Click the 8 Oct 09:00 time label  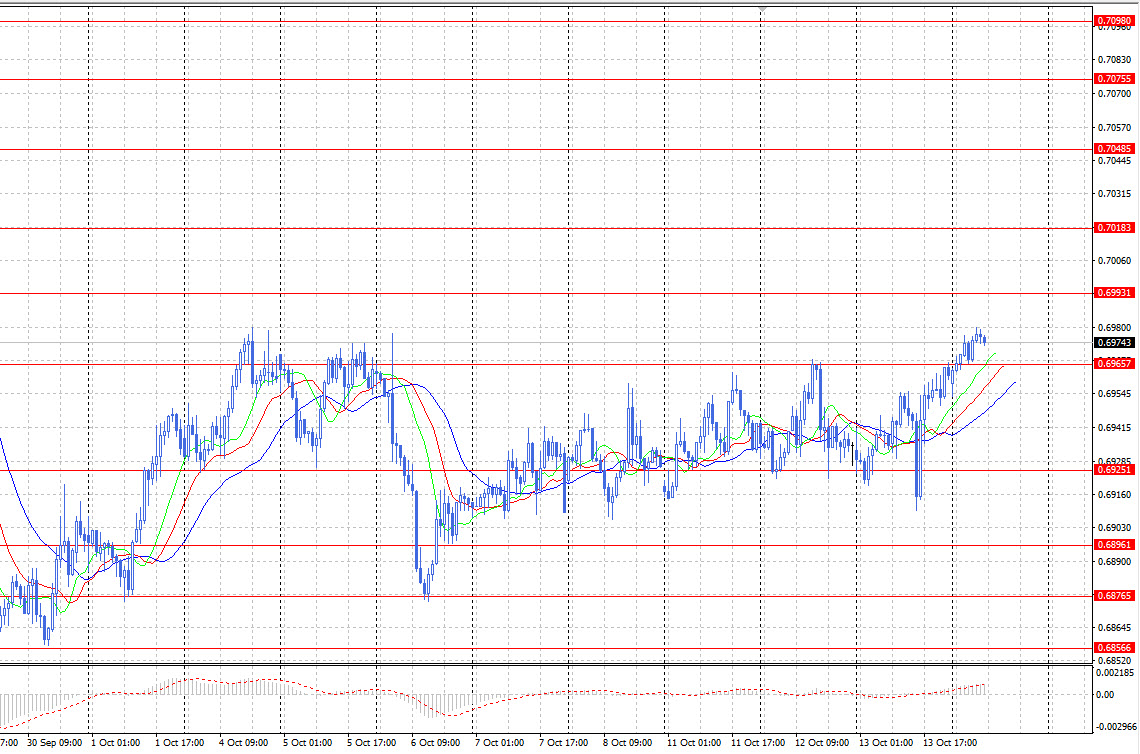pos(627,743)
